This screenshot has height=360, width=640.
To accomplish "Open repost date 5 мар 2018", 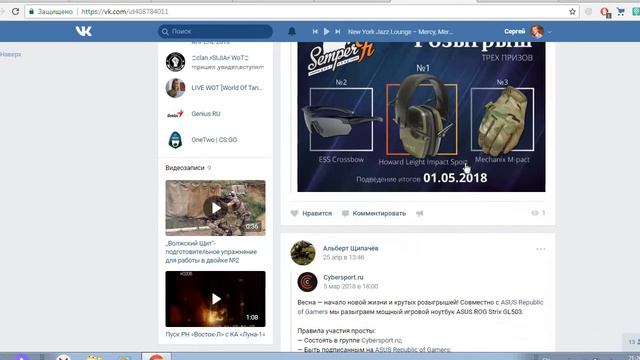I will click(x=351, y=287).
